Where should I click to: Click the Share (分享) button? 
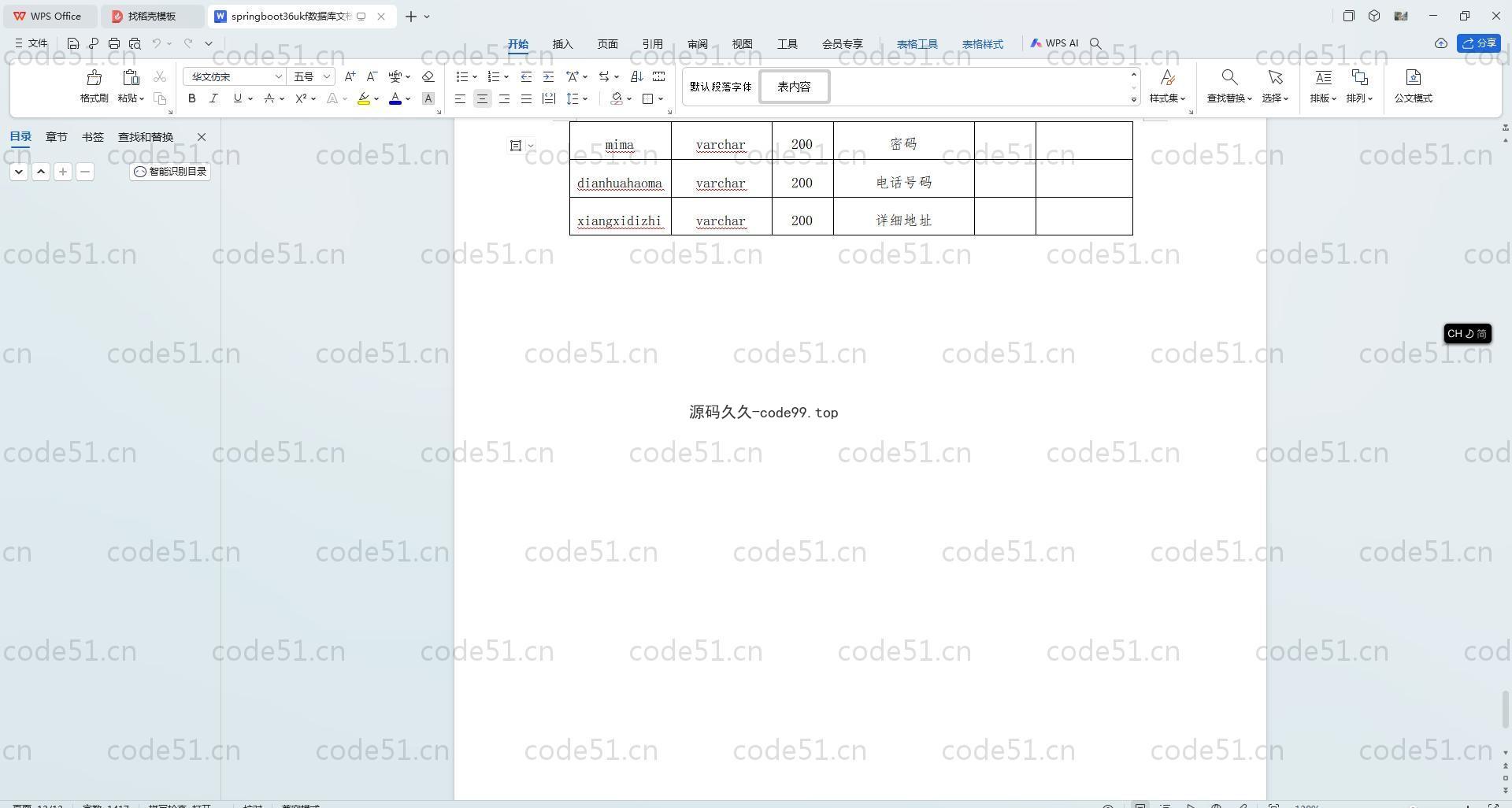pos(1479,43)
